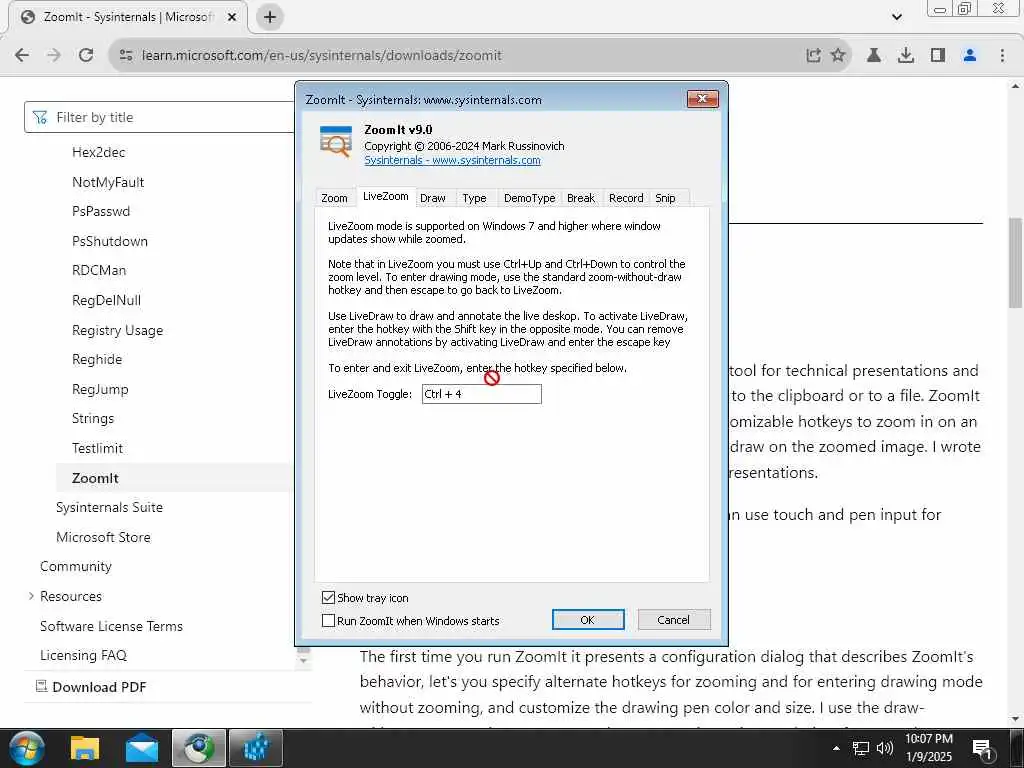
Task: Open PsPasswd in the sidebar
Action: pyautogui.click(x=101, y=212)
